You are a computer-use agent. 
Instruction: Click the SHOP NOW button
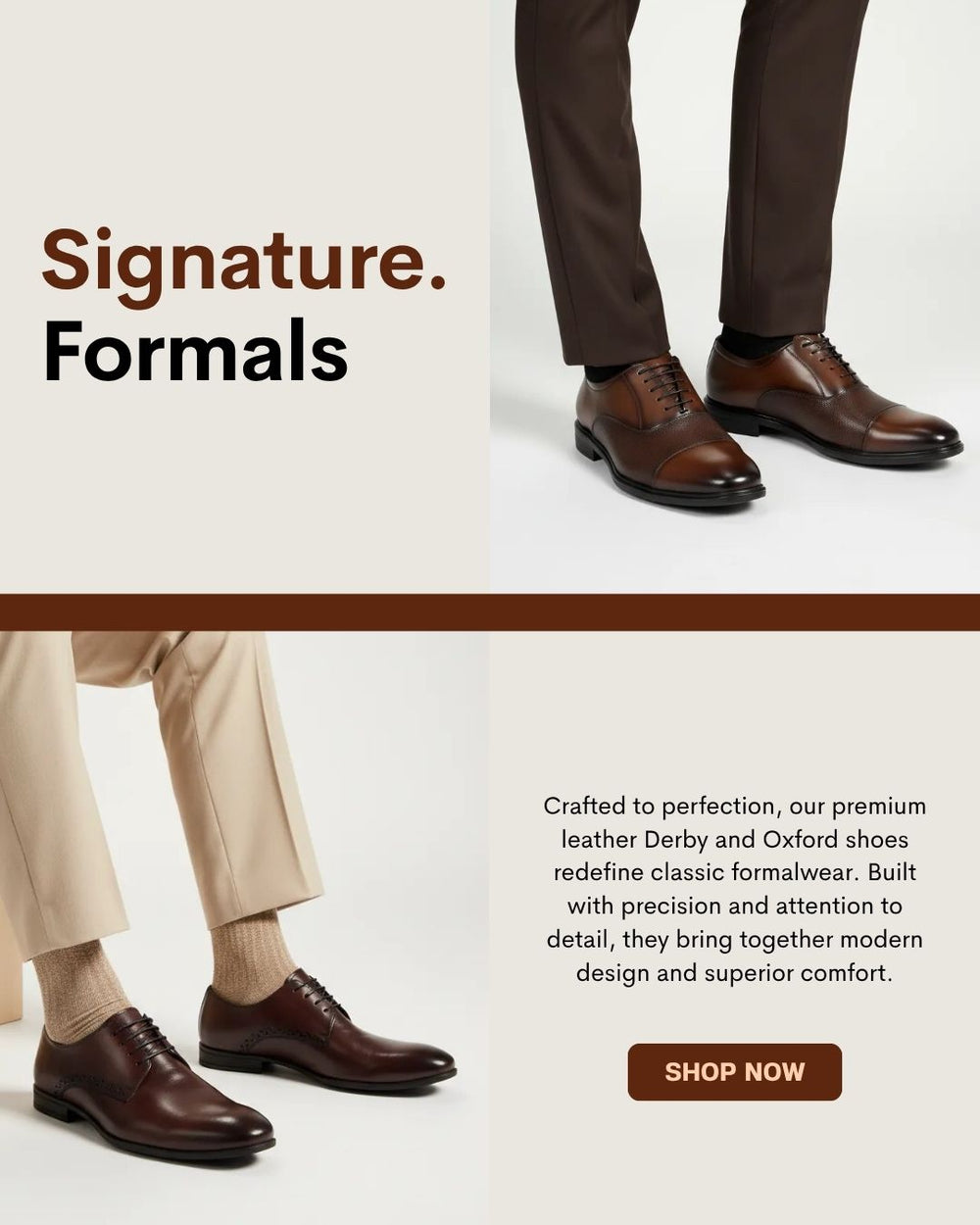click(734, 1071)
